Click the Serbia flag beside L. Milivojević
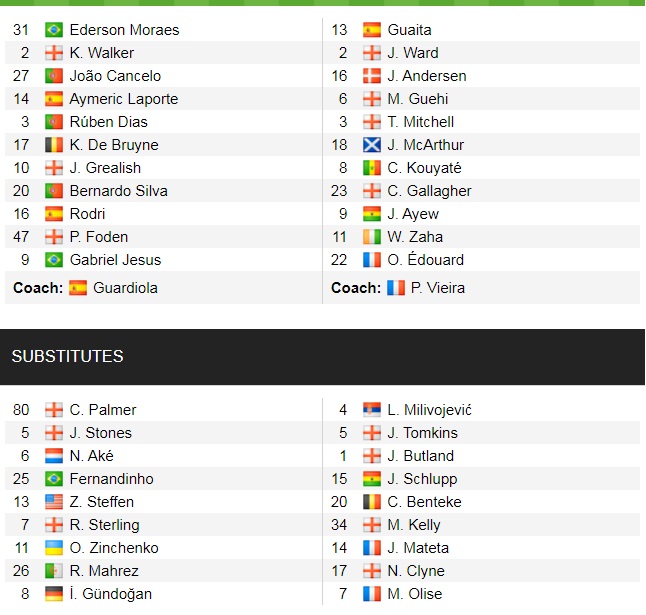646x615 pixels. 372,410
